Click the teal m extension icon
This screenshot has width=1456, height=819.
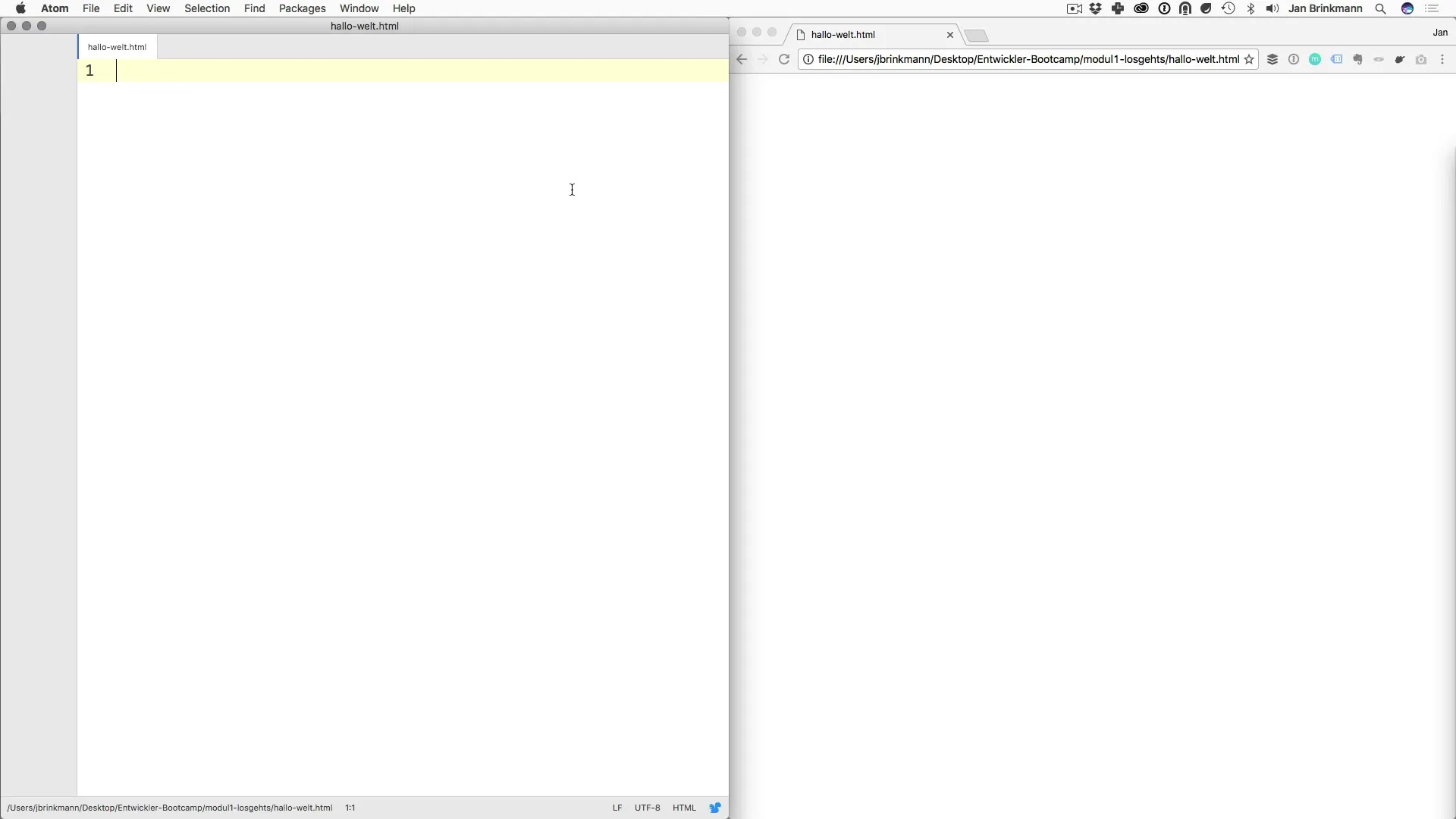(1315, 59)
